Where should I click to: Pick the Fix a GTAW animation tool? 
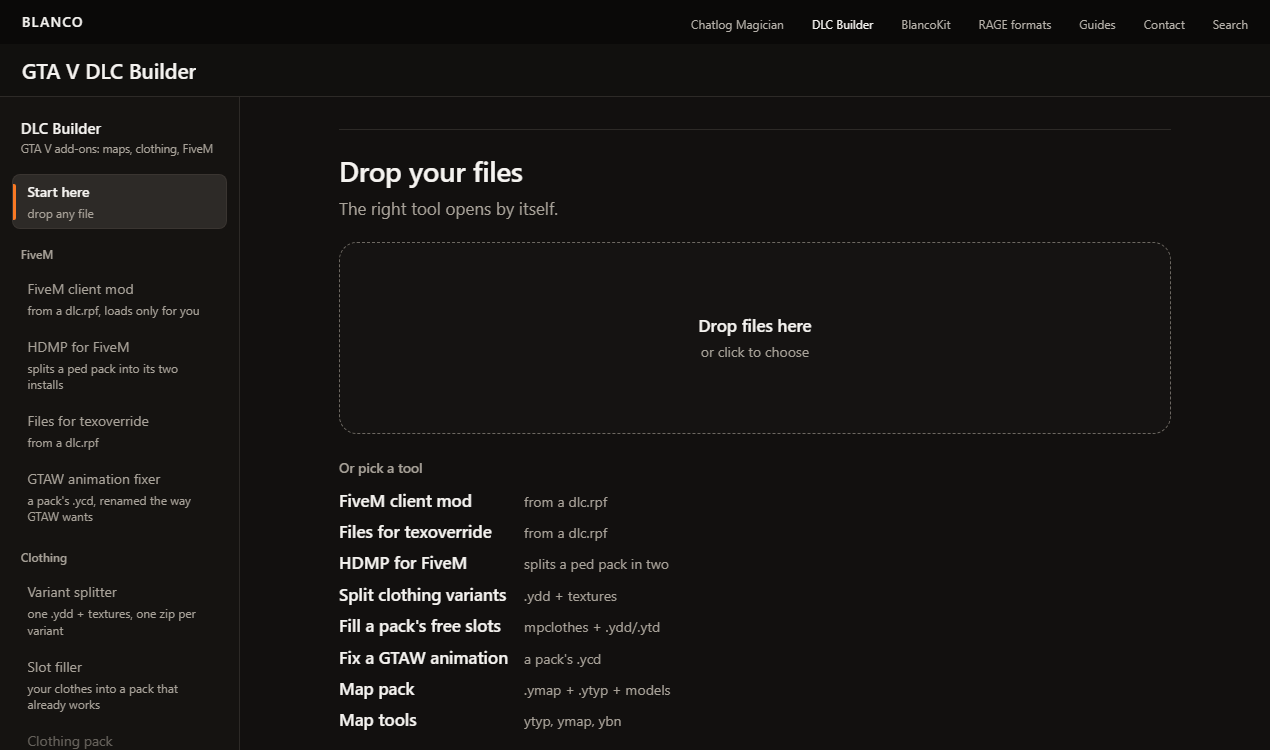click(x=424, y=658)
